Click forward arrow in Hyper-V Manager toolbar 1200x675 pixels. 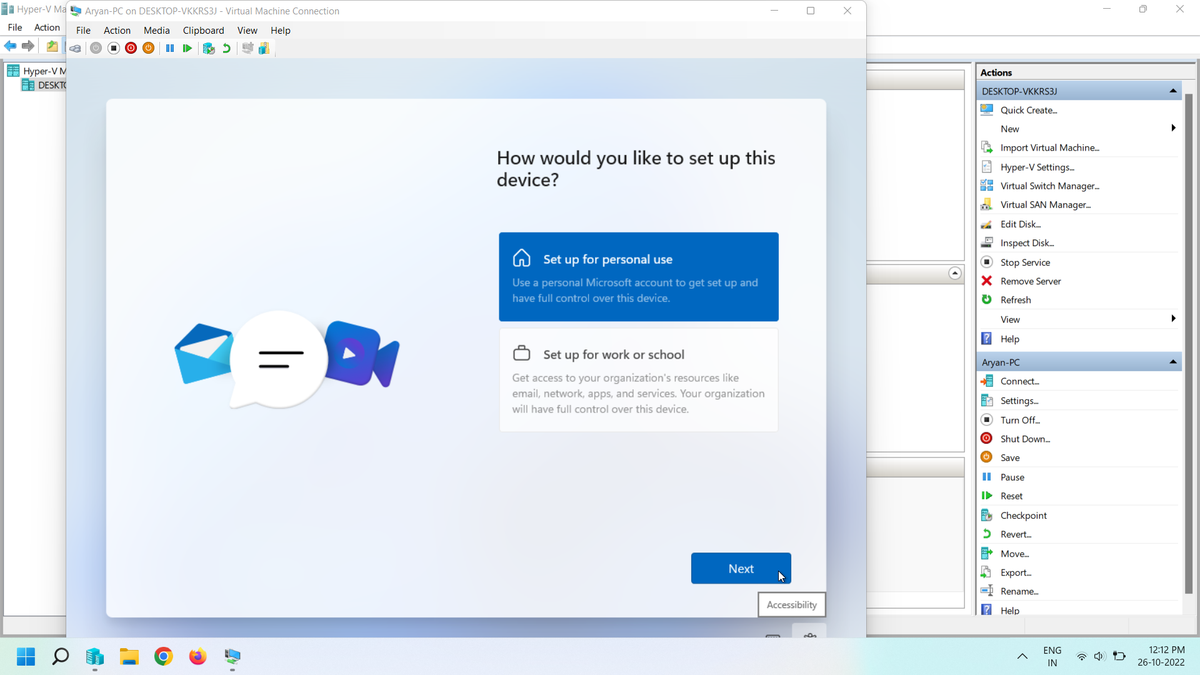28,47
